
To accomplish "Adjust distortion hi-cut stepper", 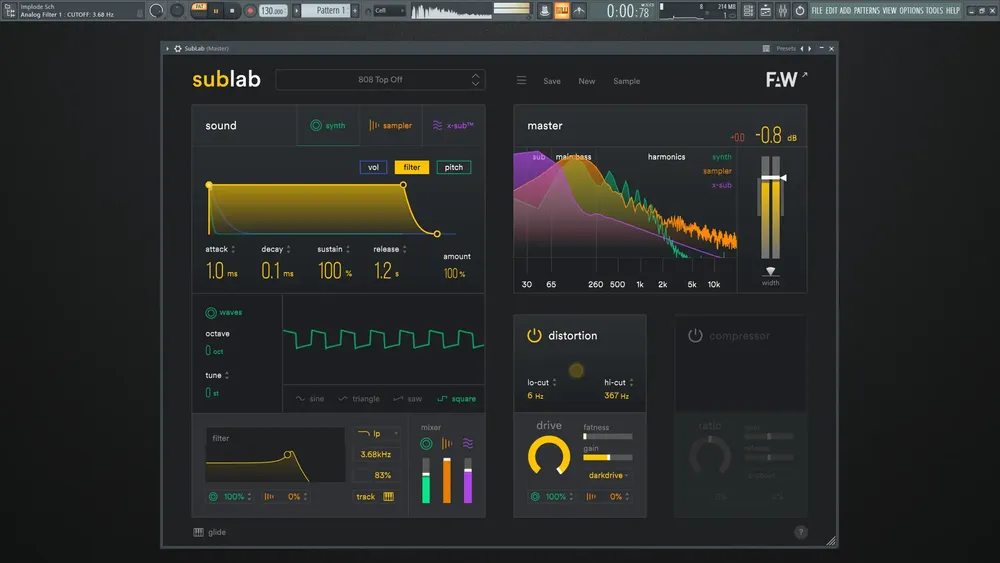I will coord(631,383).
